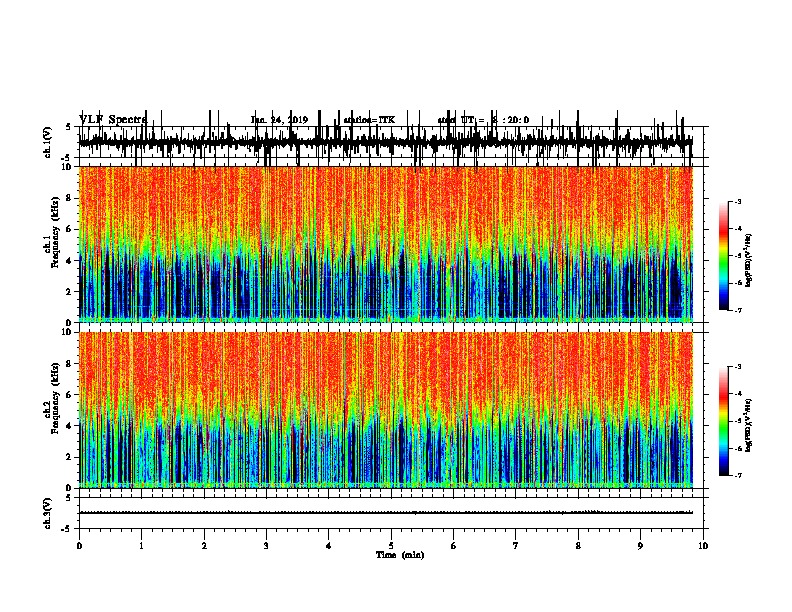Click the '-3' value on ch.2 color bar
Image resolution: width=792 pixels, height=612 pixels.
[738, 367]
